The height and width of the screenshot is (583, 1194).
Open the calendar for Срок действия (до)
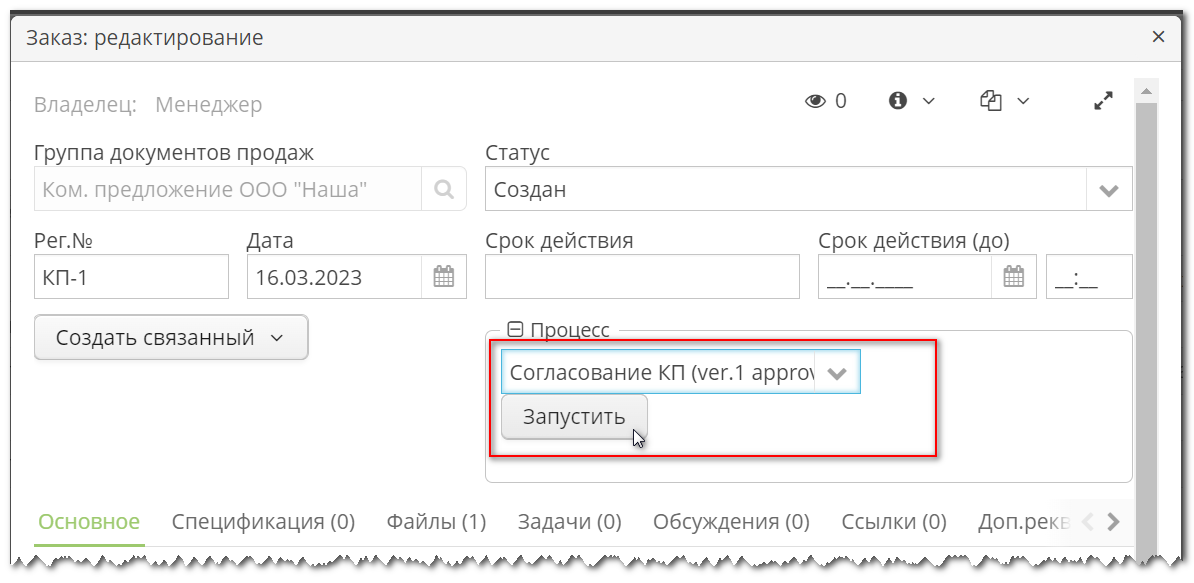(1014, 276)
